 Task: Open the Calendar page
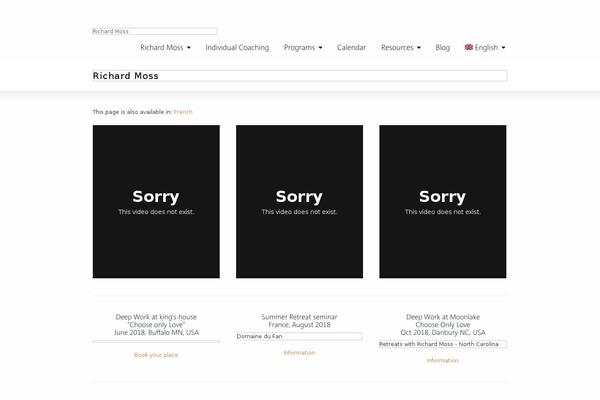click(x=351, y=47)
